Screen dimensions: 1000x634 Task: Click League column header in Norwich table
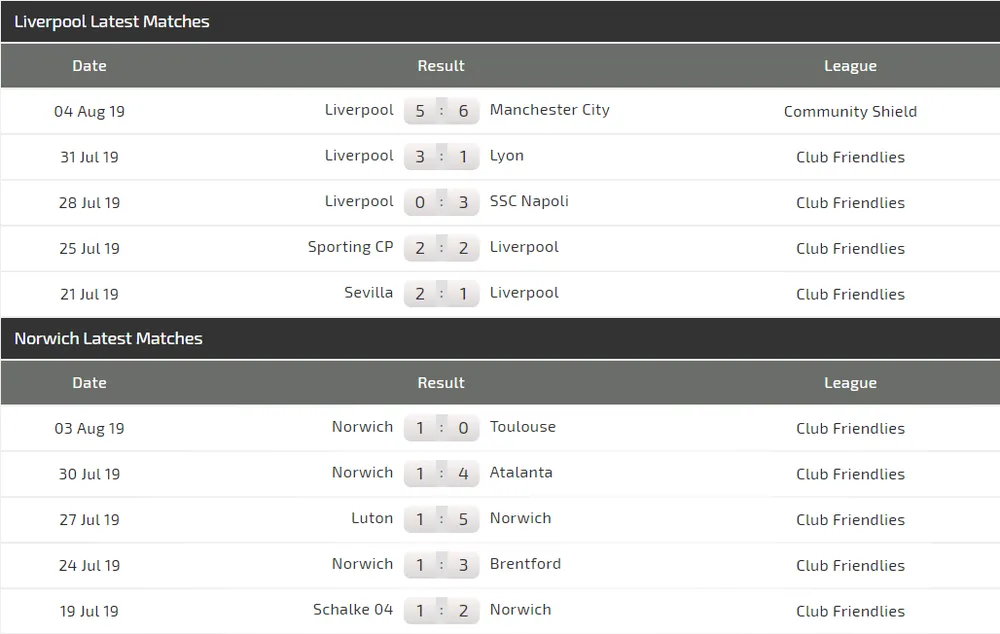tap(850, 383)
